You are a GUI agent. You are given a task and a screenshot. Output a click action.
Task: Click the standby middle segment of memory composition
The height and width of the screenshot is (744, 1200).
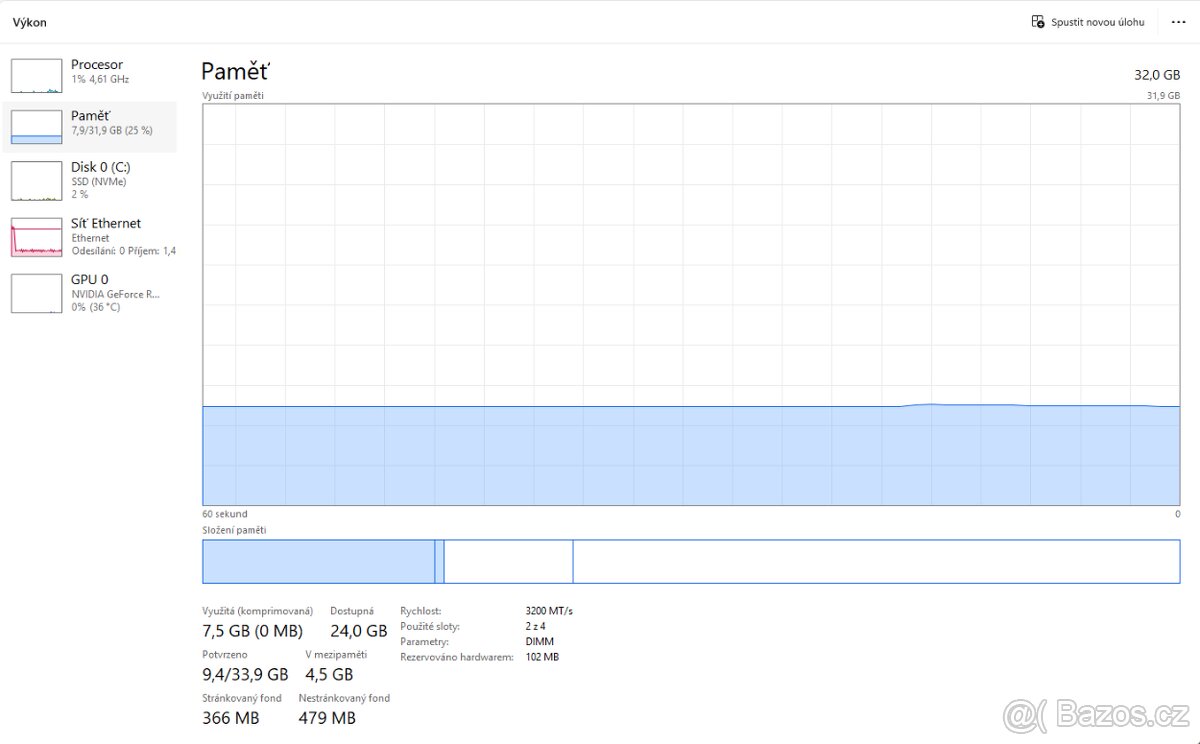(508, 561)
